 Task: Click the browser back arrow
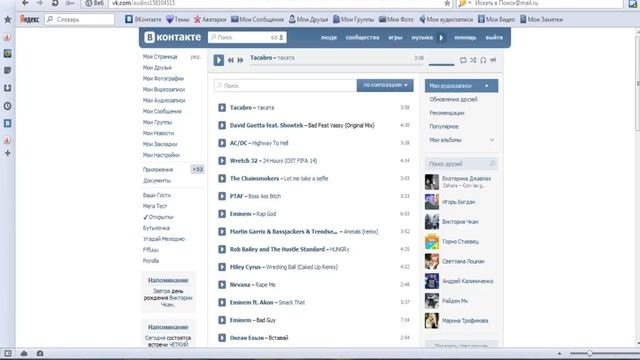[25, 3]
